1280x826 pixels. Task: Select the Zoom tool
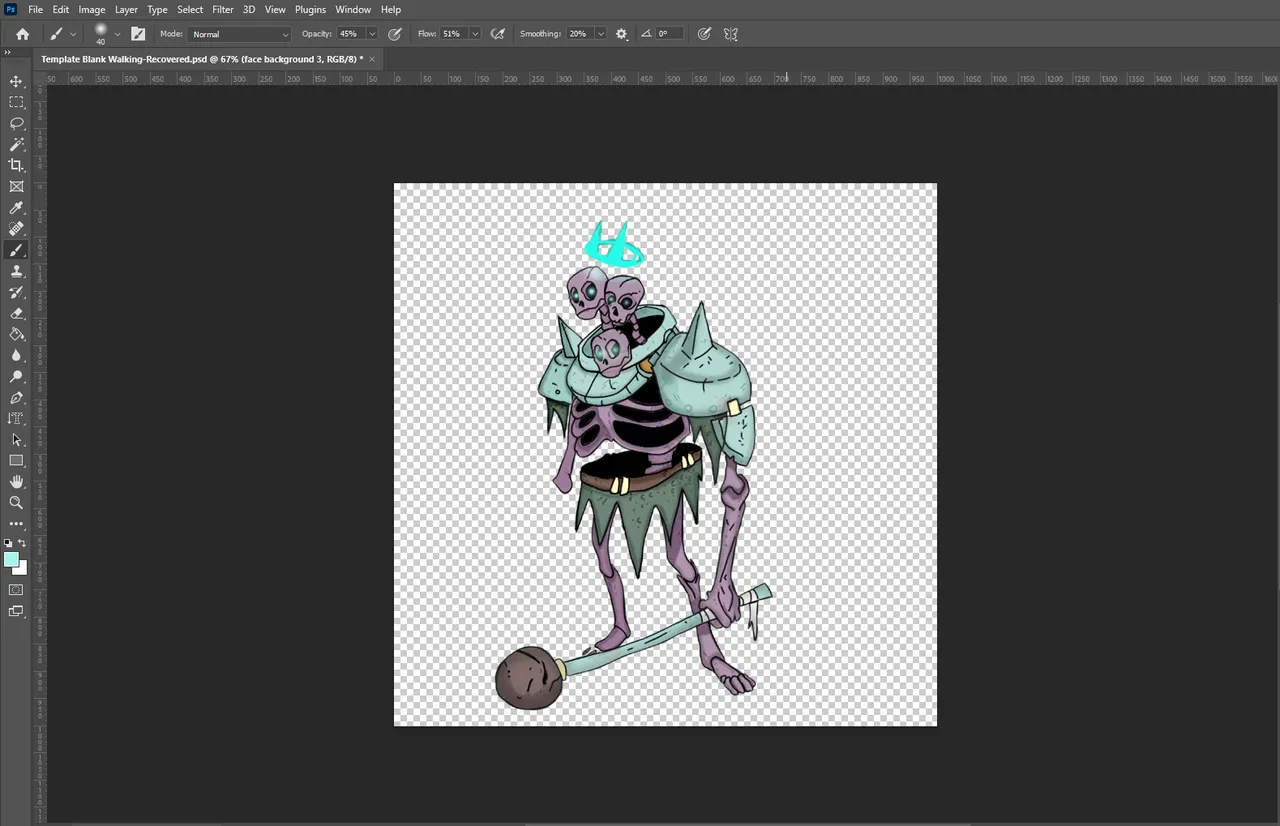16,503
